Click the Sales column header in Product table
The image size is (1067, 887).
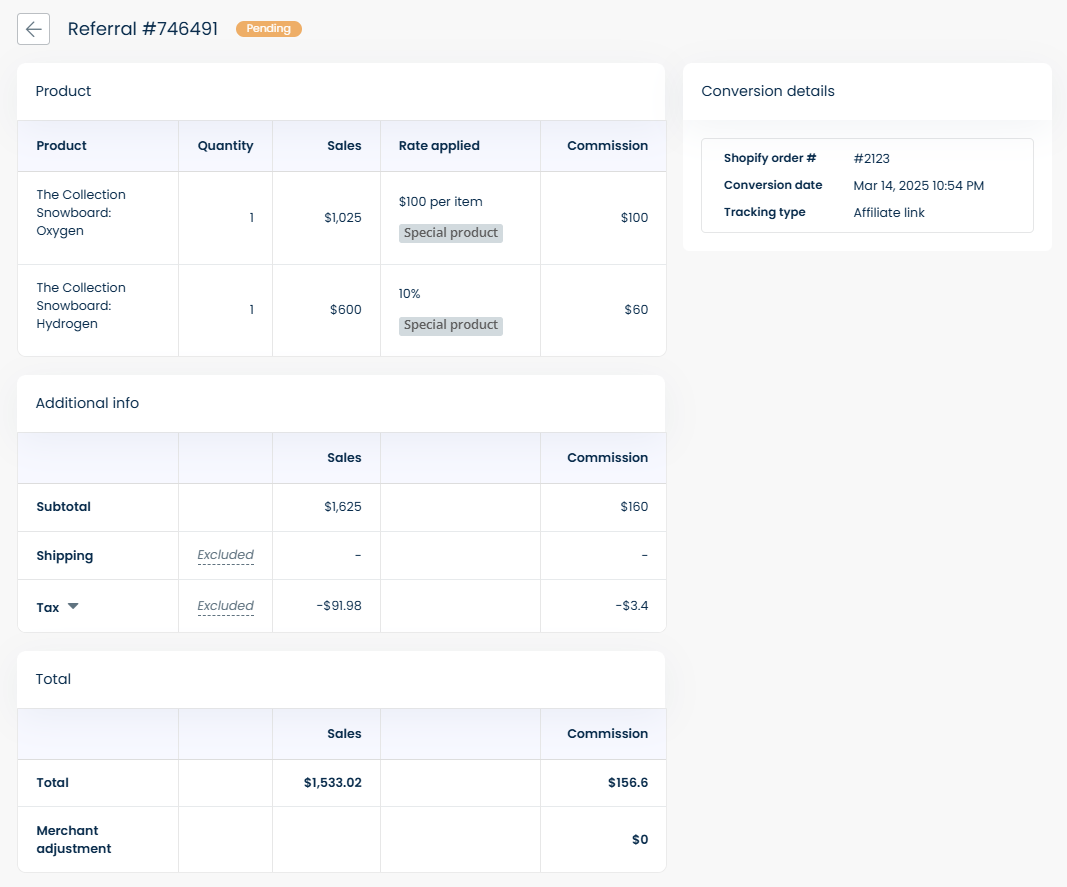click(x=344, y=146)
